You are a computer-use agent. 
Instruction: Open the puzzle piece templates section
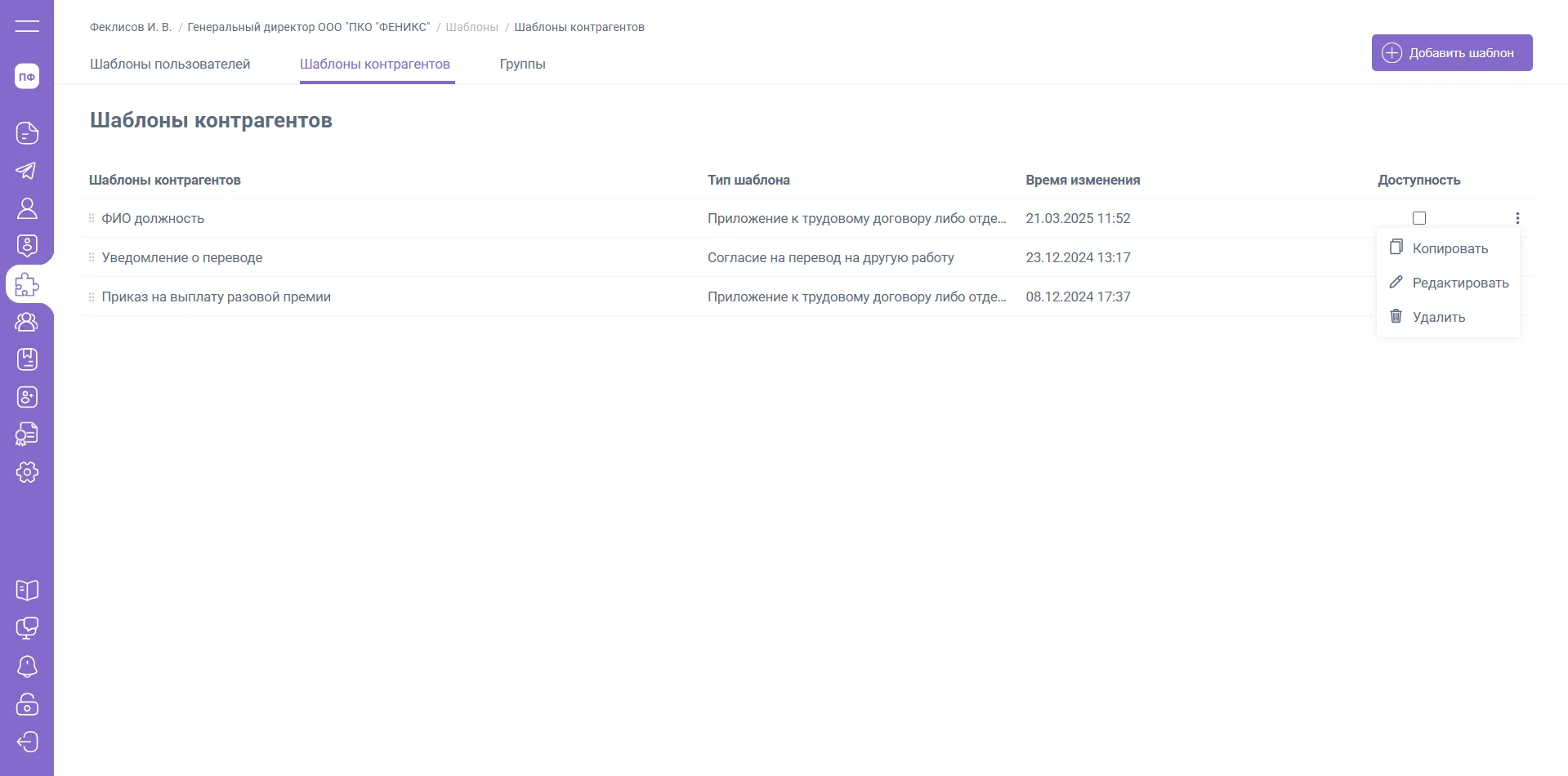coord(27,284)
